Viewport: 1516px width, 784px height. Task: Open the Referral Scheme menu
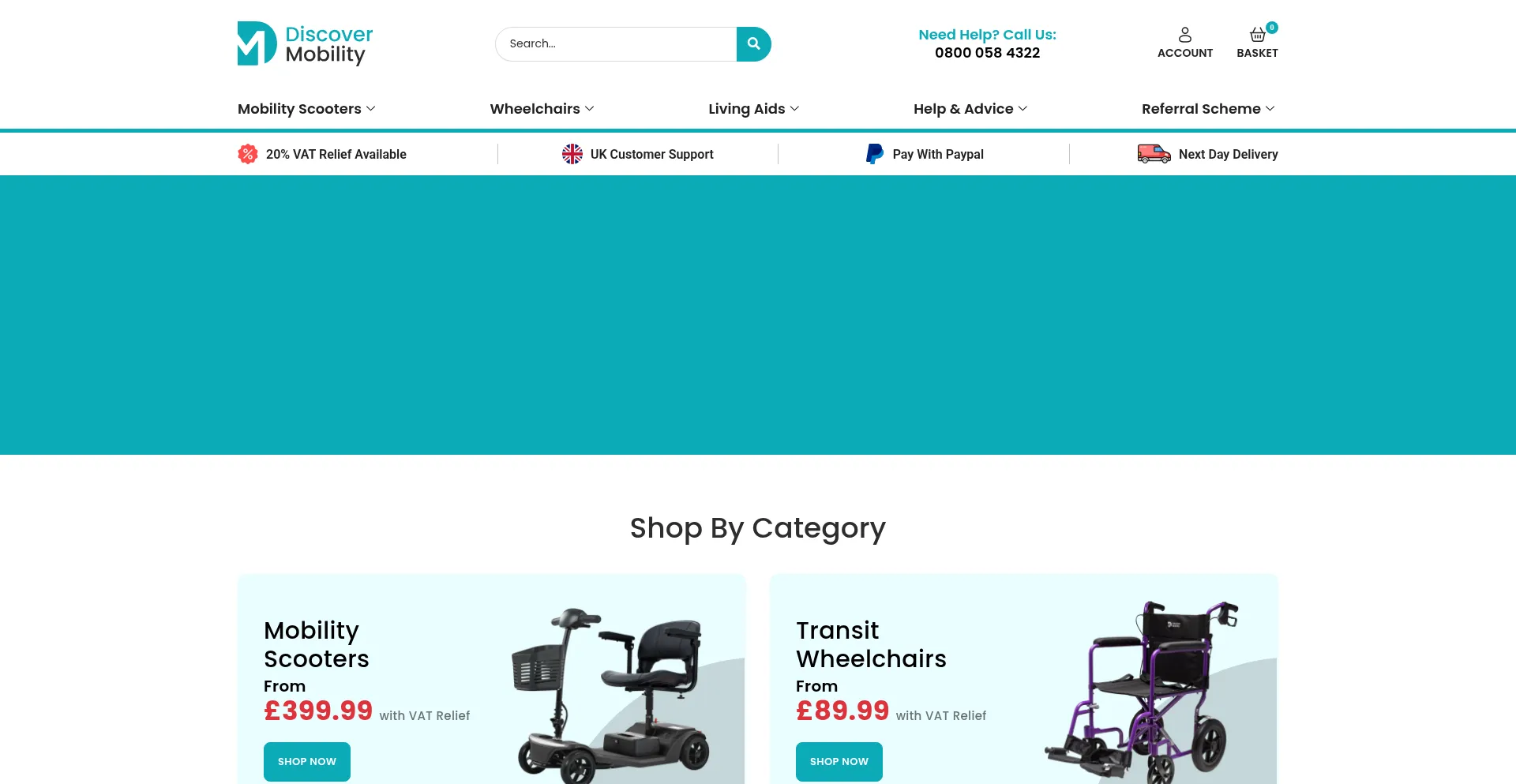pyautogui.click(x=1208, y=109)
